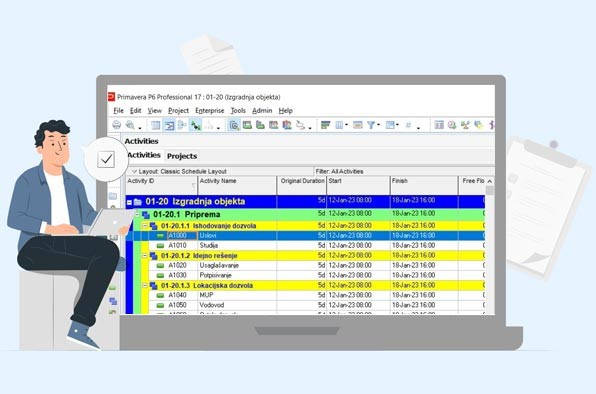
Task: Click the Progress Spotlight icon
Action: pyautogui.click(x=478, y=125)
